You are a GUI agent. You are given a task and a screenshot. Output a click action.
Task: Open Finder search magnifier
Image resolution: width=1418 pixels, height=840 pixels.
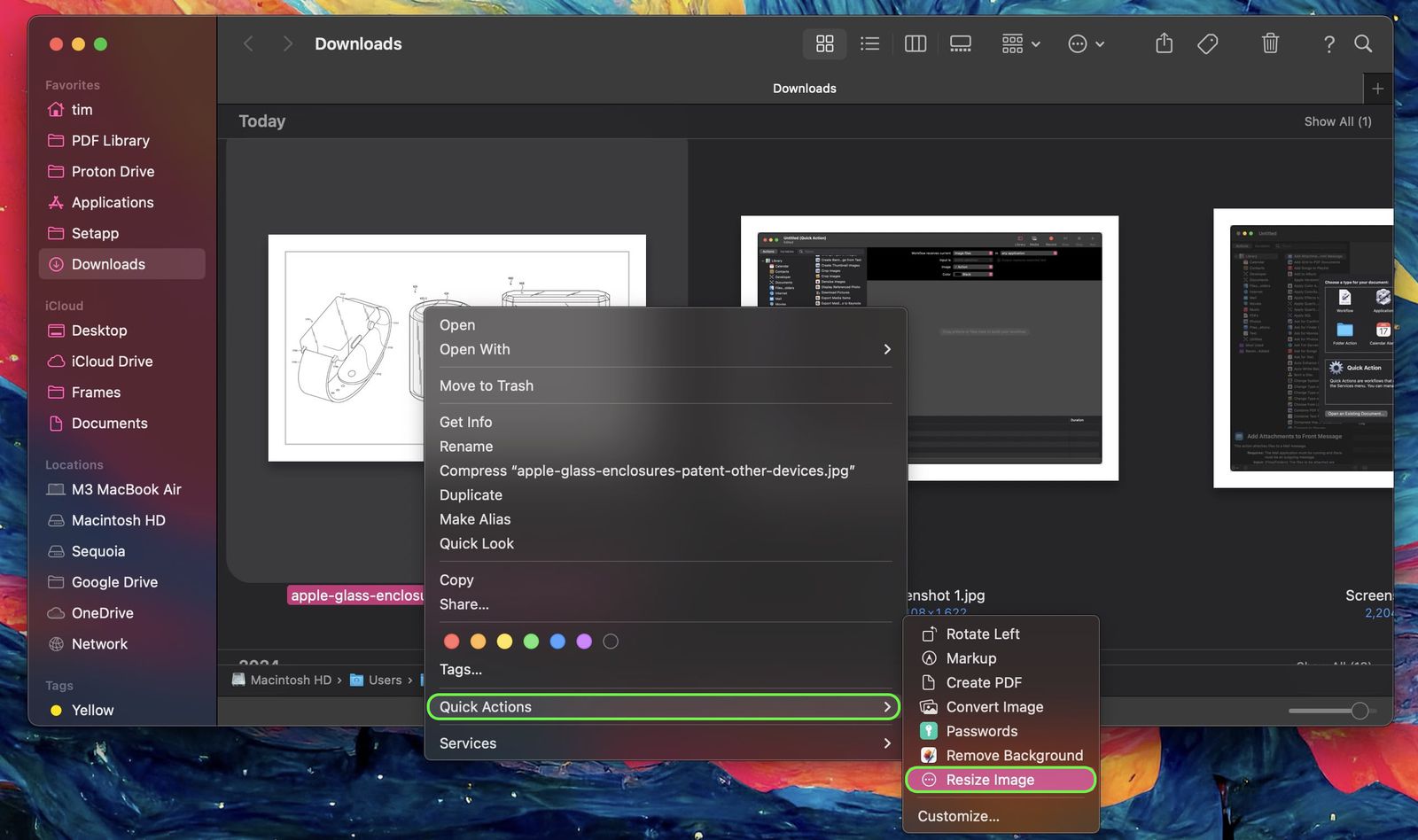1363,43
